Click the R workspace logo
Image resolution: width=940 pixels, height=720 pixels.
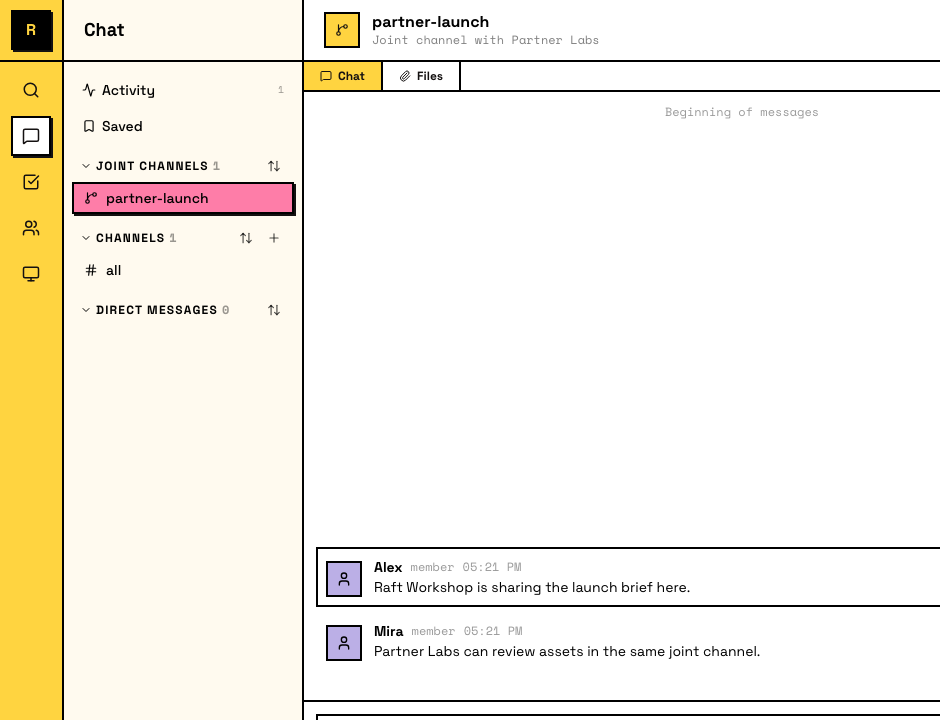coord(31,30)
